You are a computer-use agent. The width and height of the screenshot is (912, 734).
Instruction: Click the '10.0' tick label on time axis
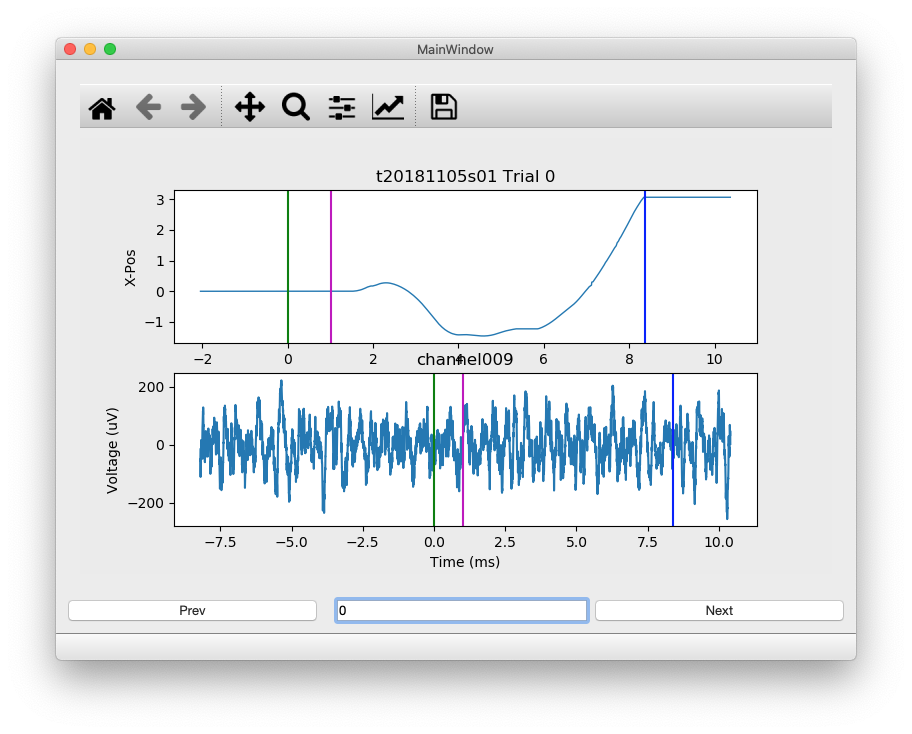[x=719, y=542]
